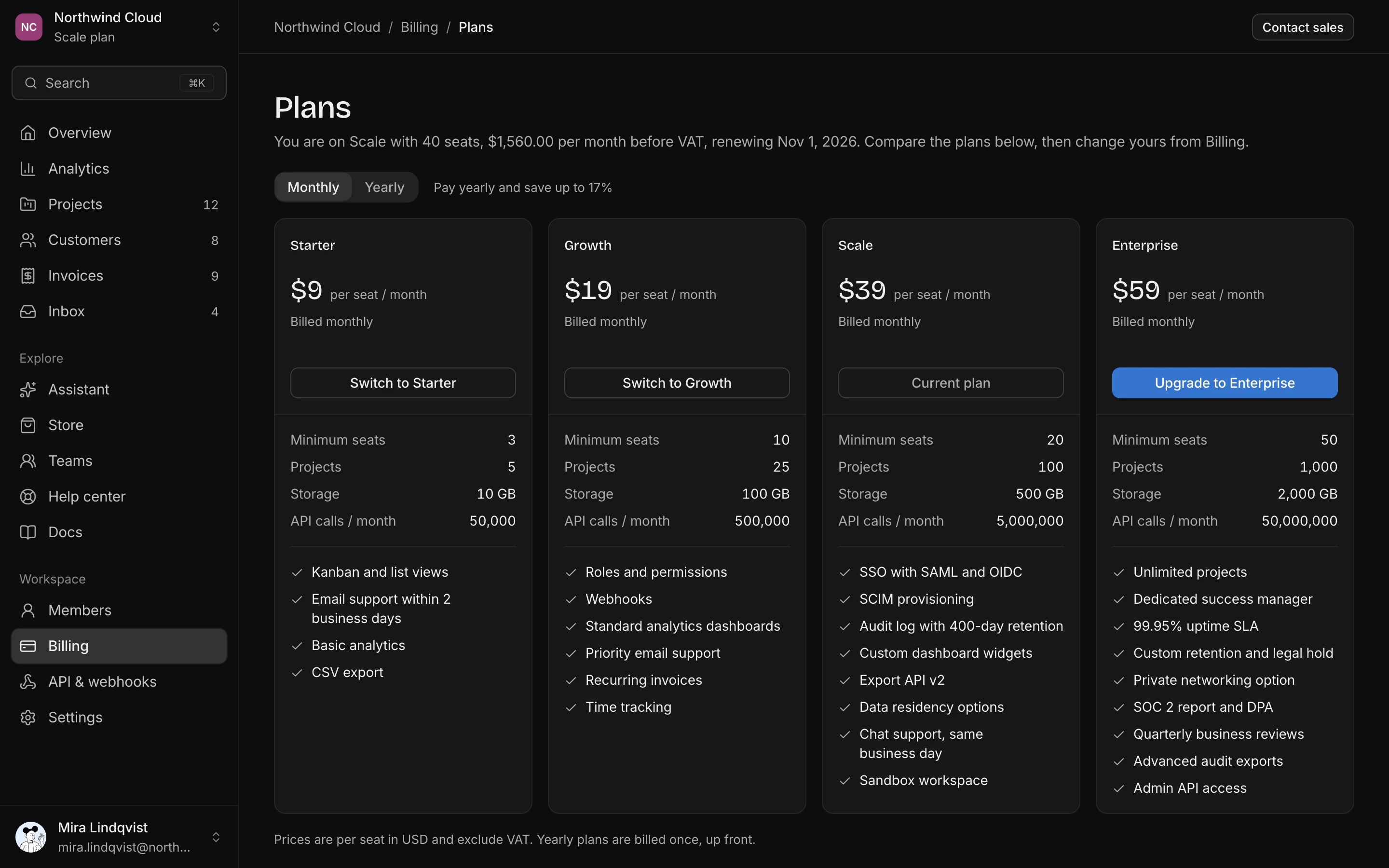
Task: Click "99.95% uptime SLA" feature text
Action: pos(1196,626)
